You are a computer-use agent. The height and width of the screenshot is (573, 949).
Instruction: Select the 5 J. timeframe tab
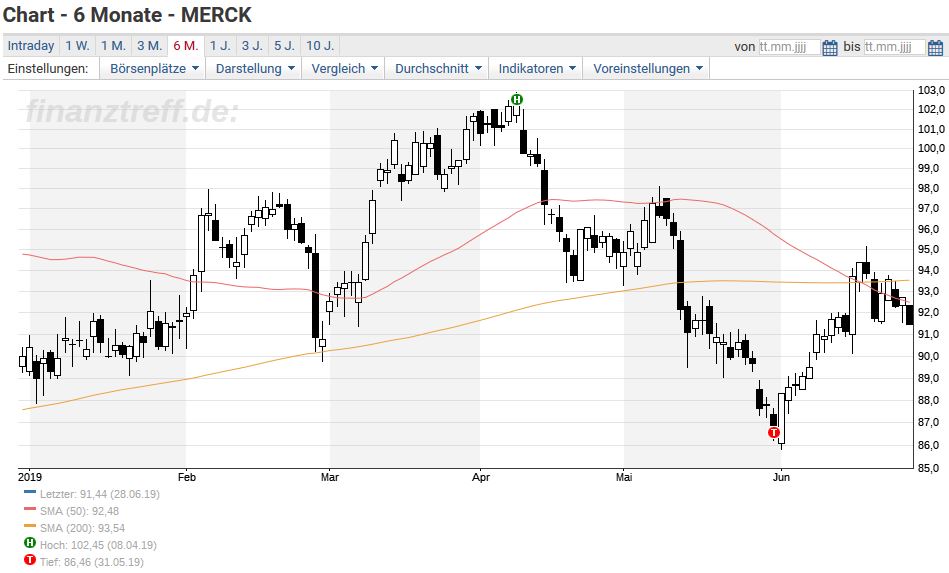click(x=284, y=46)
